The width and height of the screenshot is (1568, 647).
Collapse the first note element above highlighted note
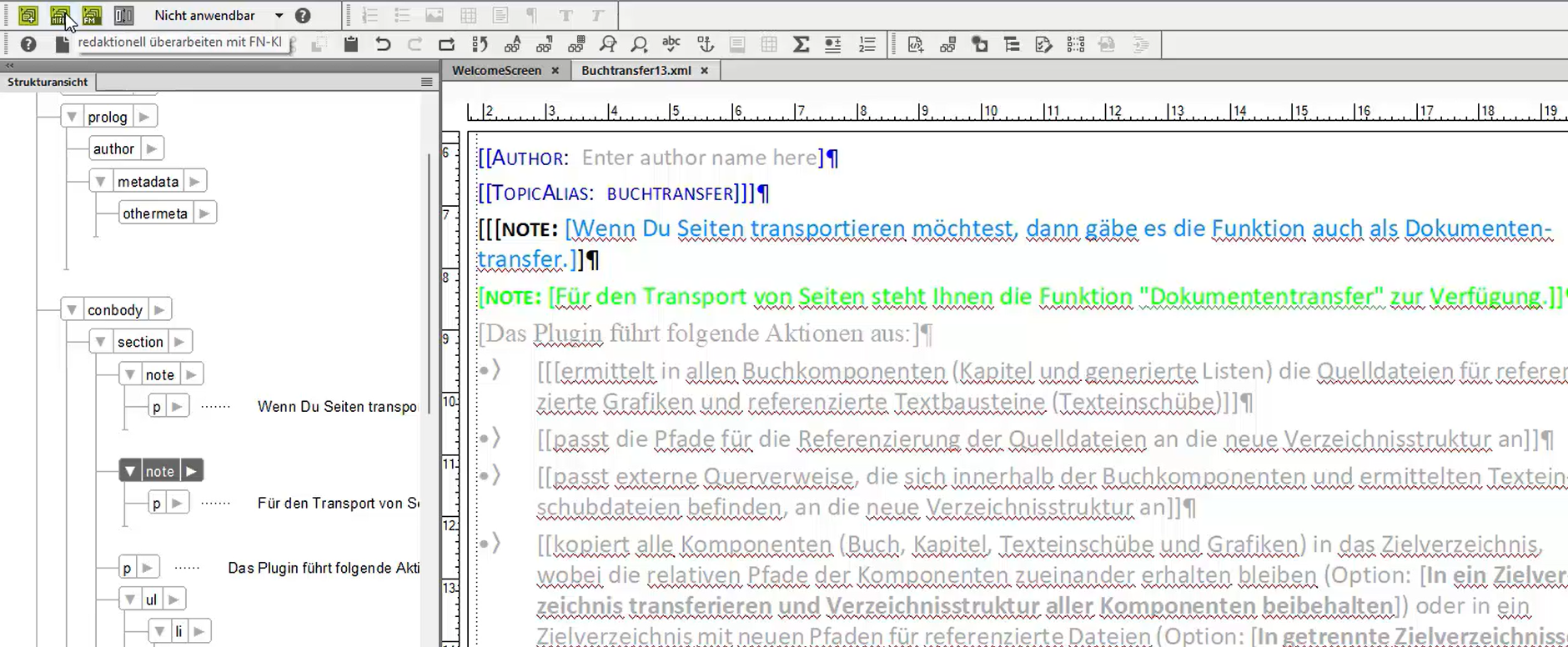coord(130,375)
